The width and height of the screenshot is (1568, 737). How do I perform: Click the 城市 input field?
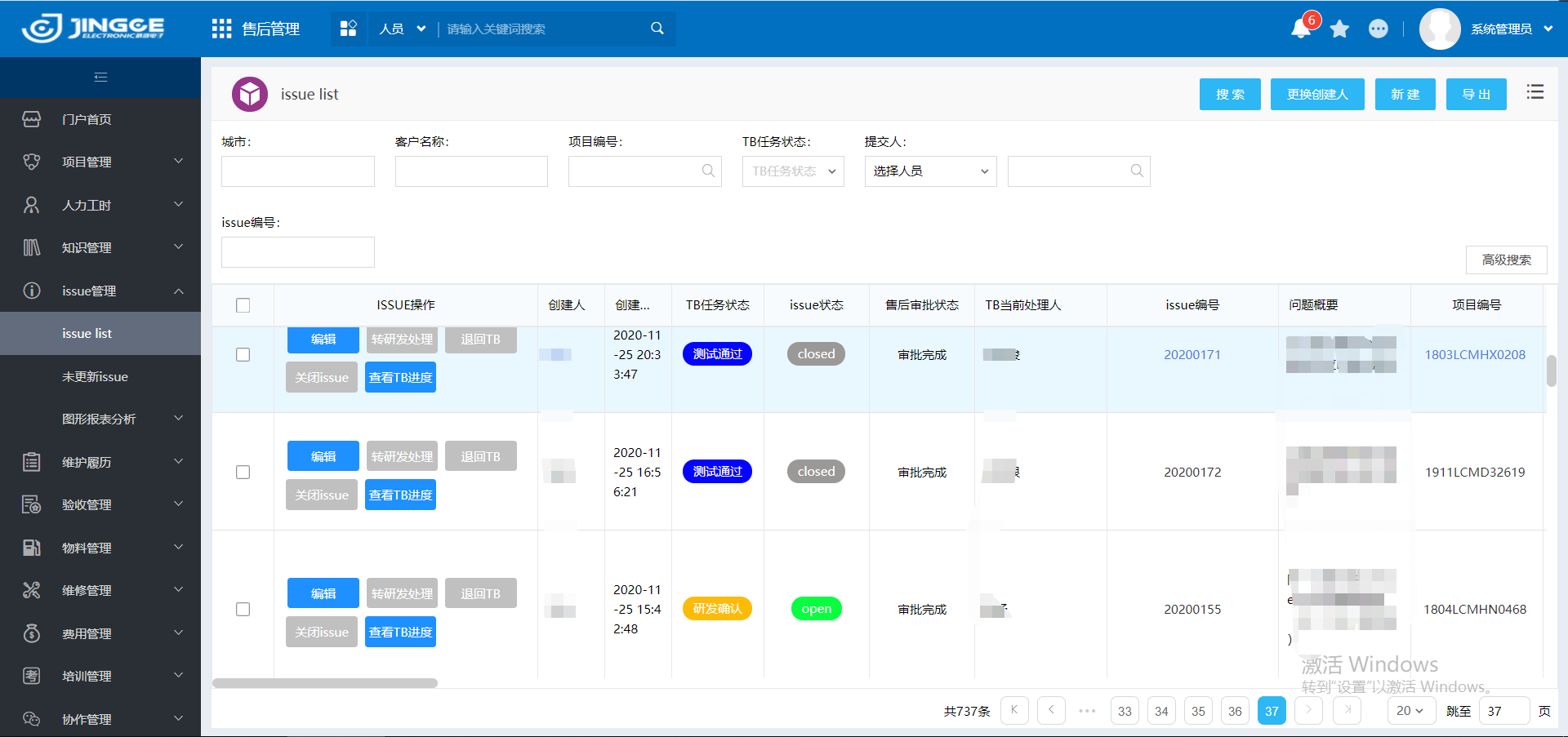[x=298, y=171]
